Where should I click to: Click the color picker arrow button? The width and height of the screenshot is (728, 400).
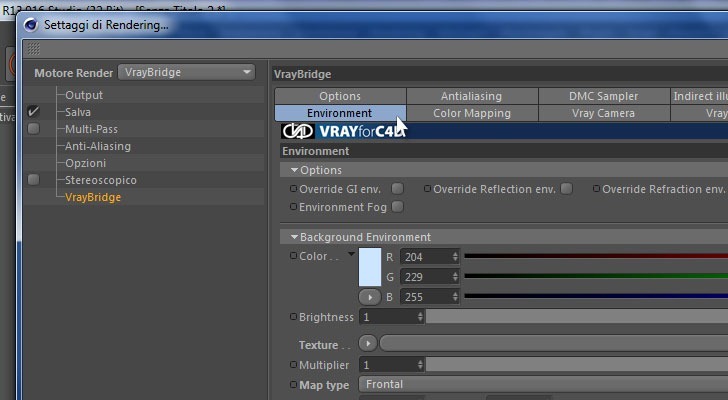point(370,297)
